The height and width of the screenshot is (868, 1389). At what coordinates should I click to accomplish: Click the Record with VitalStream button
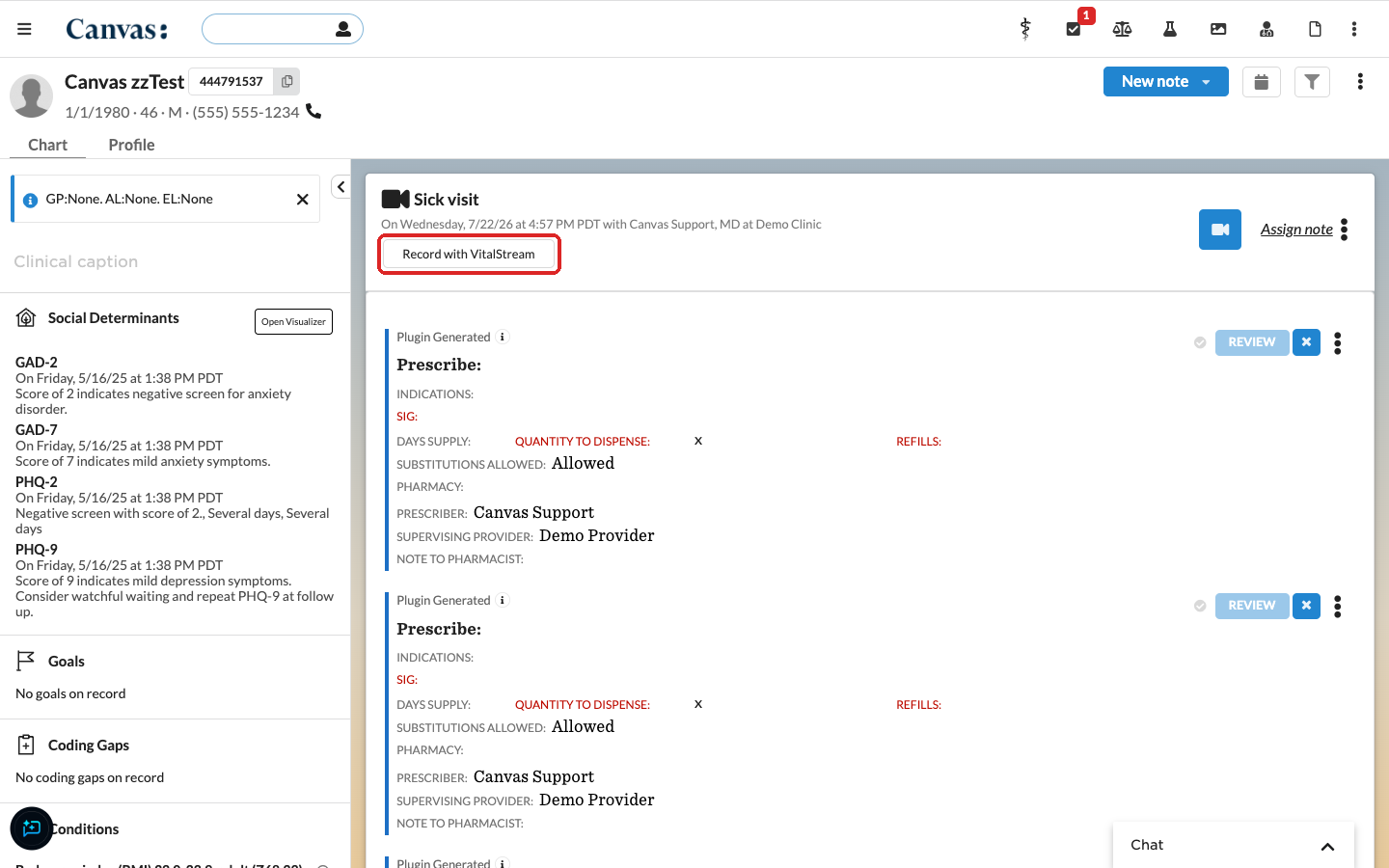pos(469,255)
